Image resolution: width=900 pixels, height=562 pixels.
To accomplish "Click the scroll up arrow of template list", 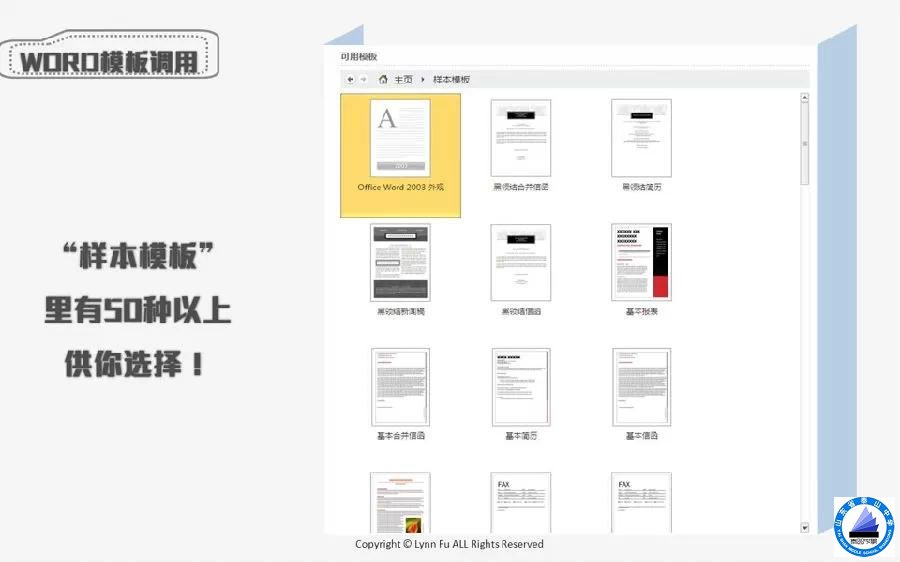I will [x=805, y=98].
